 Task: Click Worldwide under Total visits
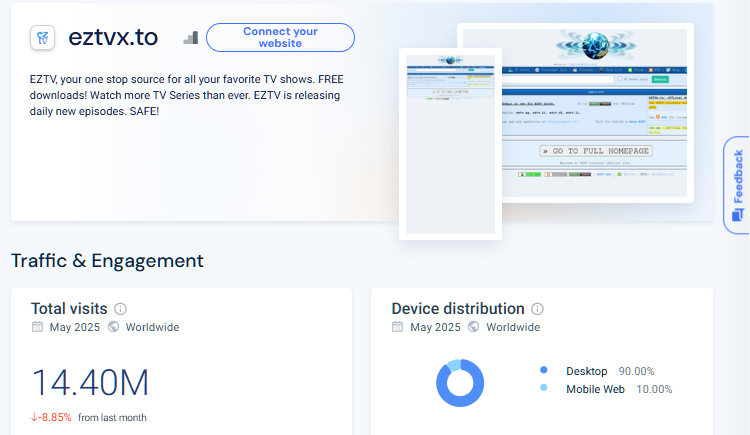pyautogui.click(x=152, y=327)
